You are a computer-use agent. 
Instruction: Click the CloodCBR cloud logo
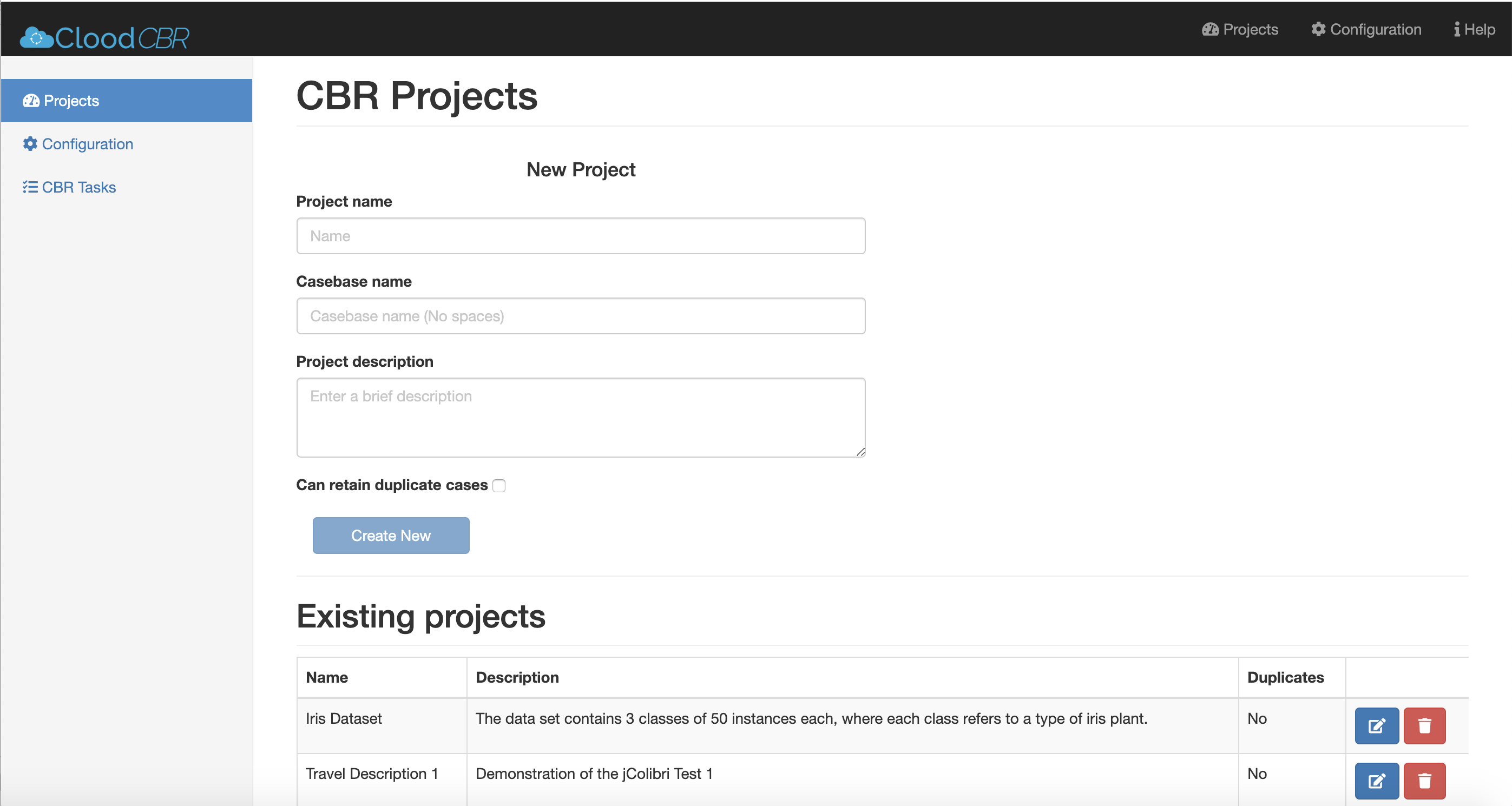[x=36, y=37]
